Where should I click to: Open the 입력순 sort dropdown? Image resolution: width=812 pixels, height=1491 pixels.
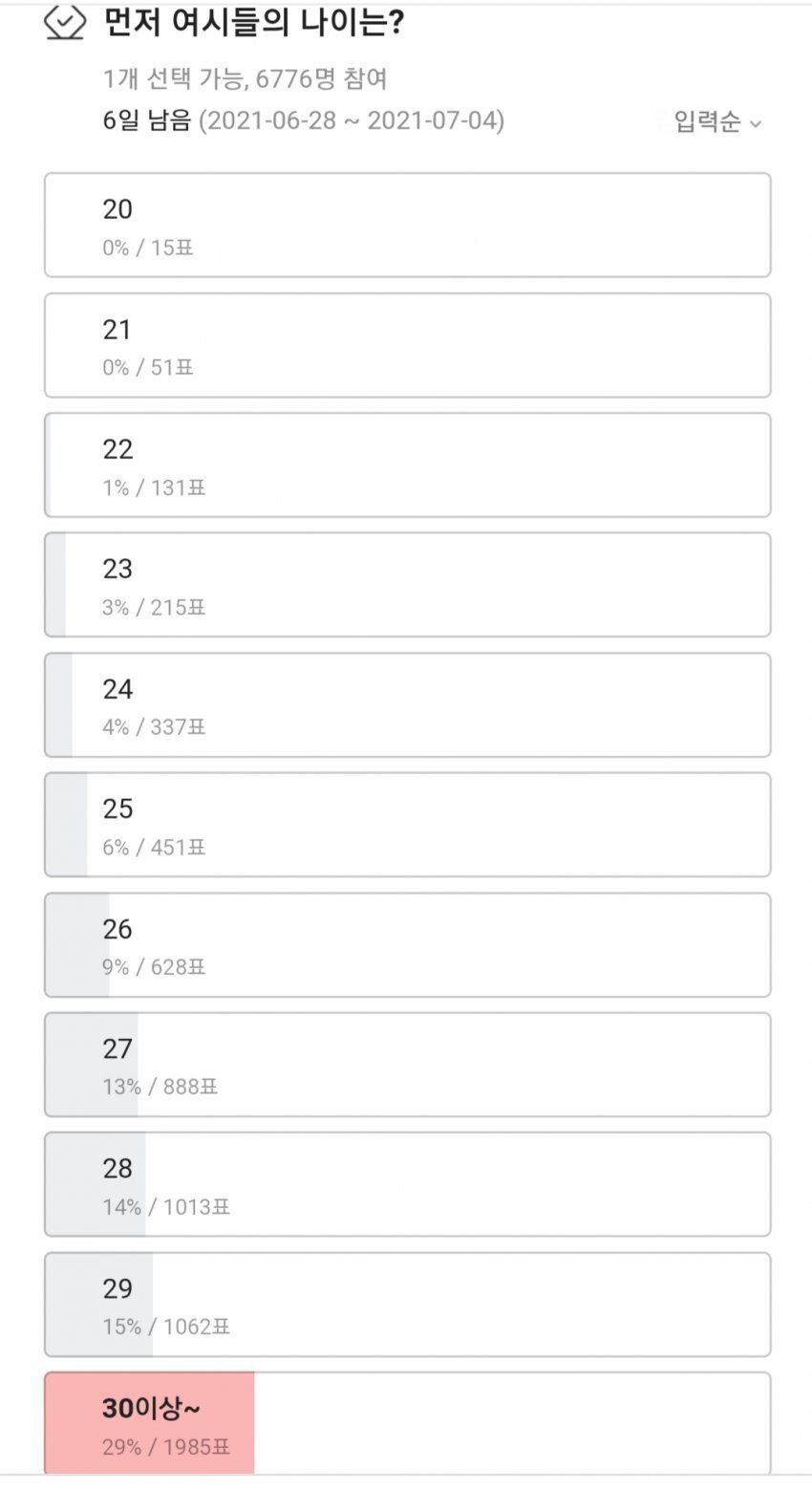point(707,122)
